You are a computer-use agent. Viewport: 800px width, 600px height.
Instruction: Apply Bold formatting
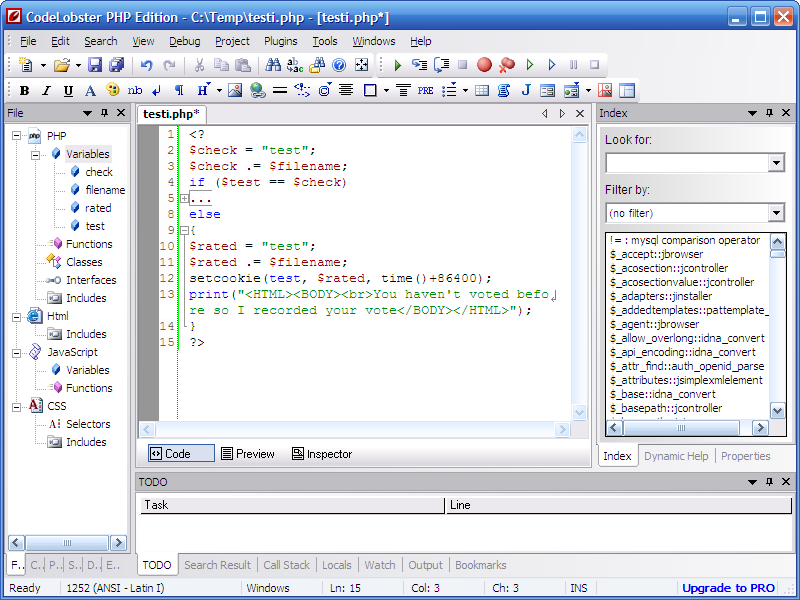[x=24, y=91]
